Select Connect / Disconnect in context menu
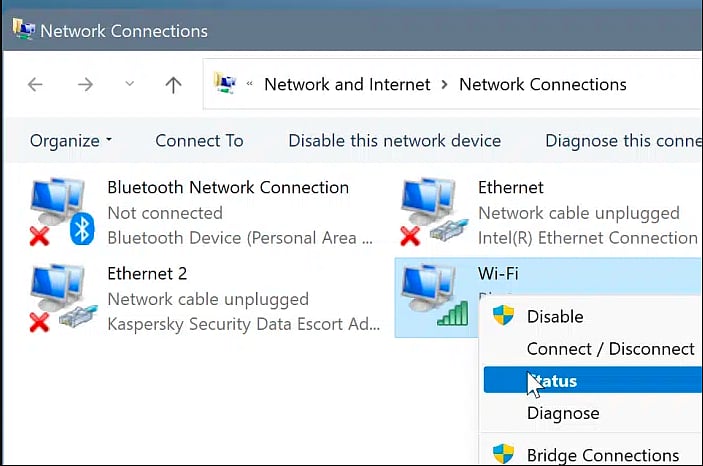 click(x=610, y=349)
